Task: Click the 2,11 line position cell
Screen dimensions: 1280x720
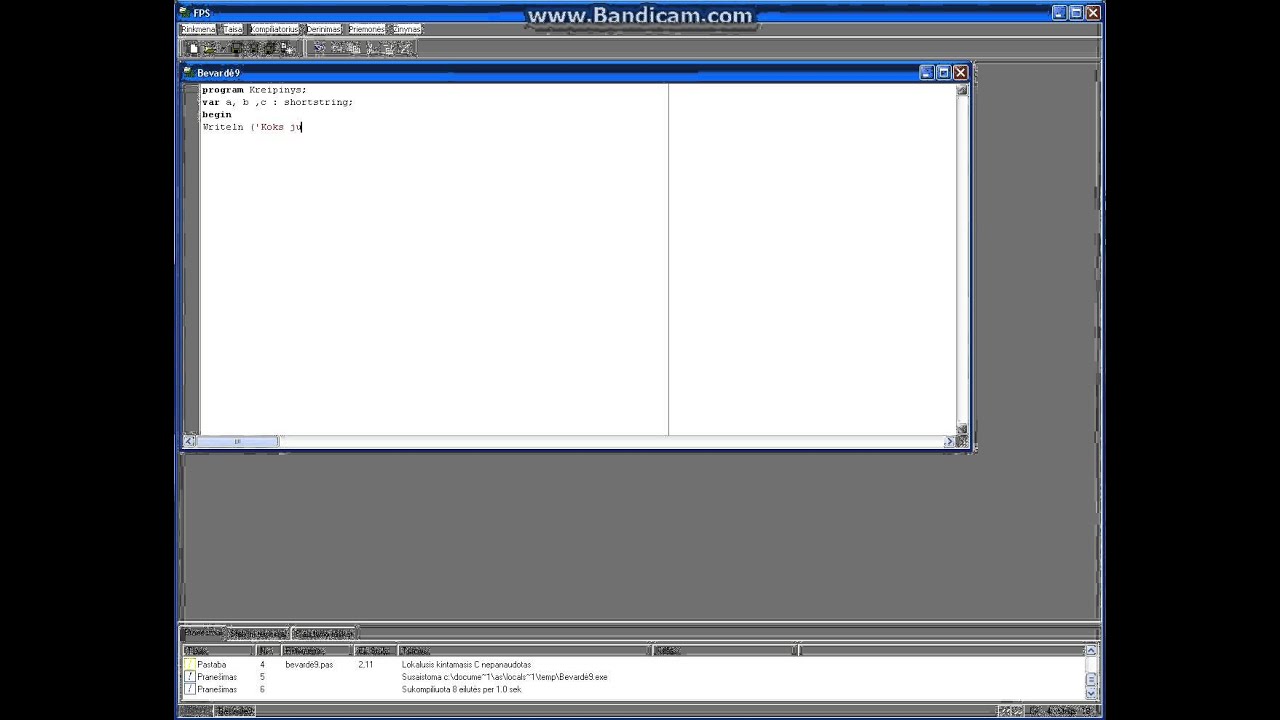Action: (x=365, y=664)
